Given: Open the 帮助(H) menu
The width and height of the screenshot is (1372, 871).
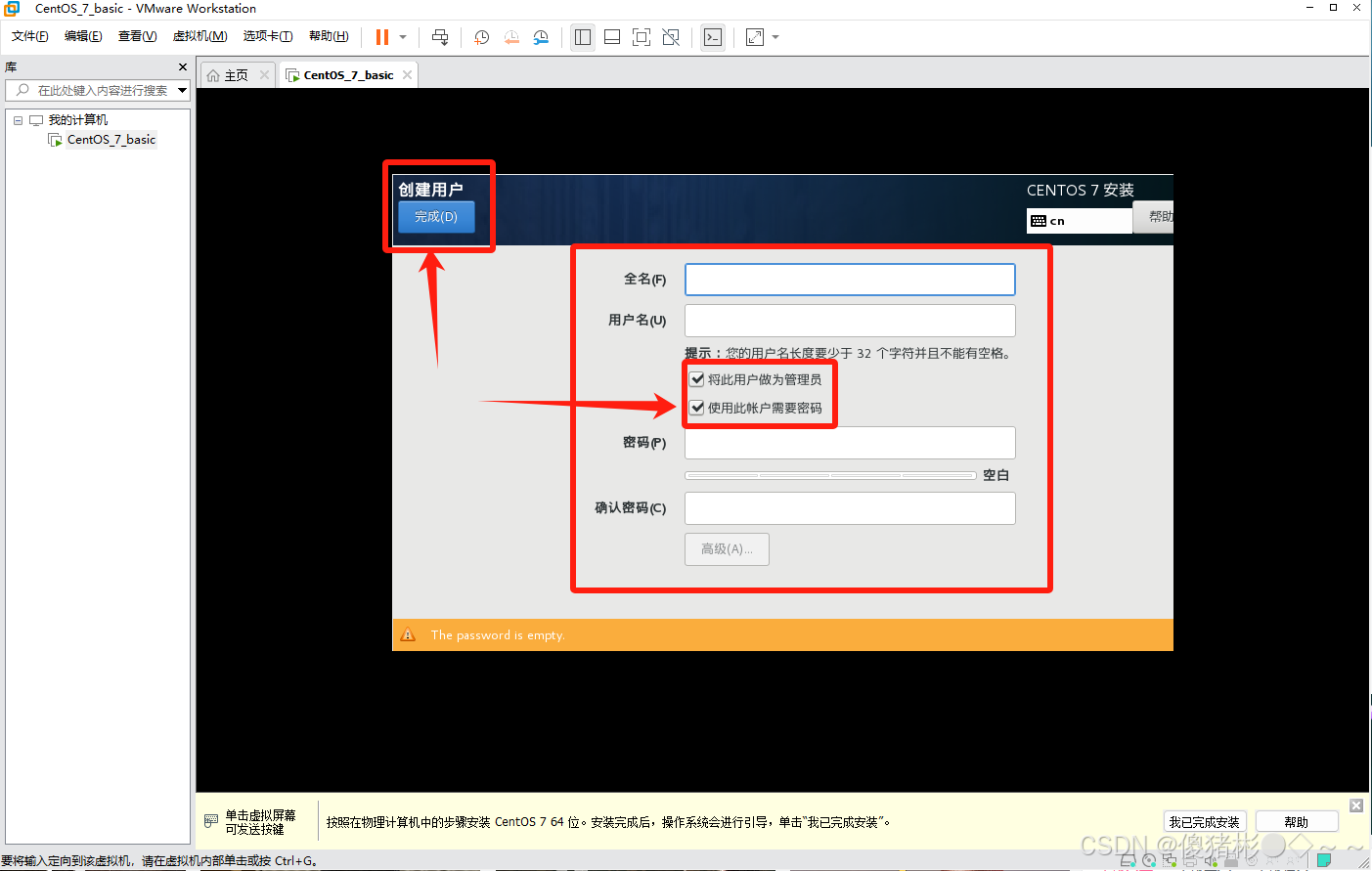Looking at the screenshot, I should [329, 36].
